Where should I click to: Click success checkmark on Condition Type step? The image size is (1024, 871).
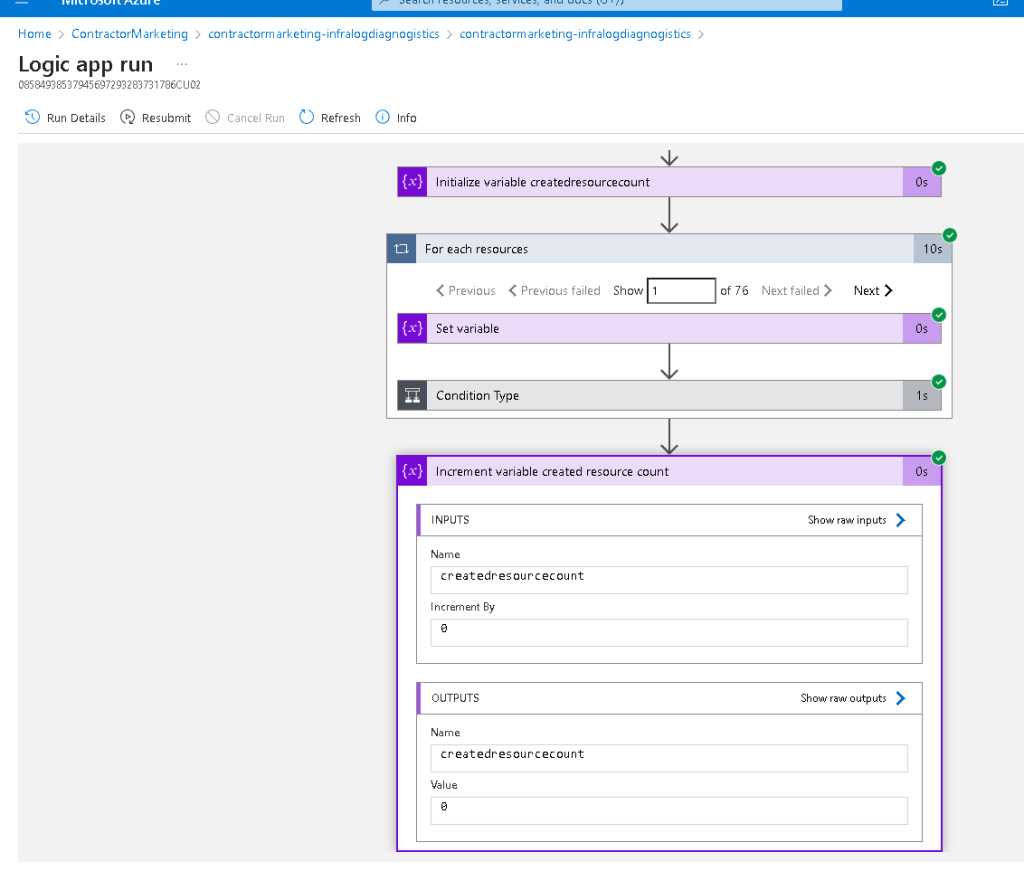(x=938, y=382)
